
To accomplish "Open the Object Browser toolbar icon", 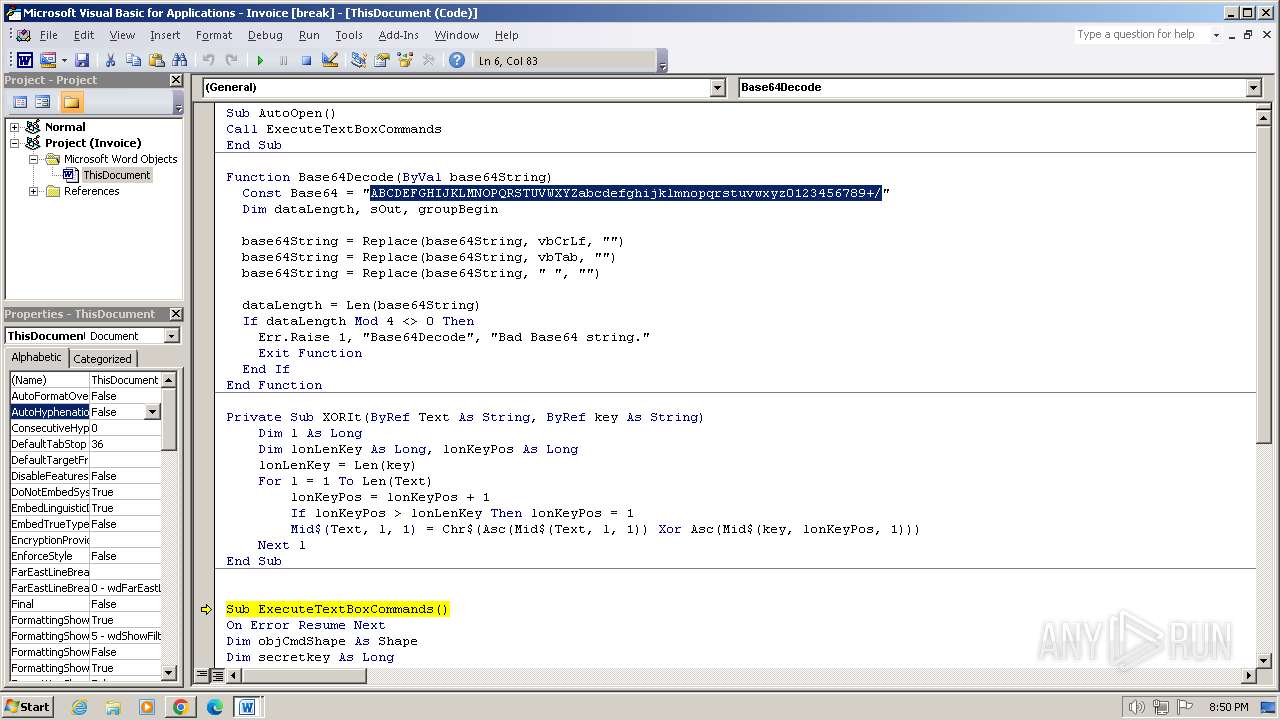I will (405, 61).
